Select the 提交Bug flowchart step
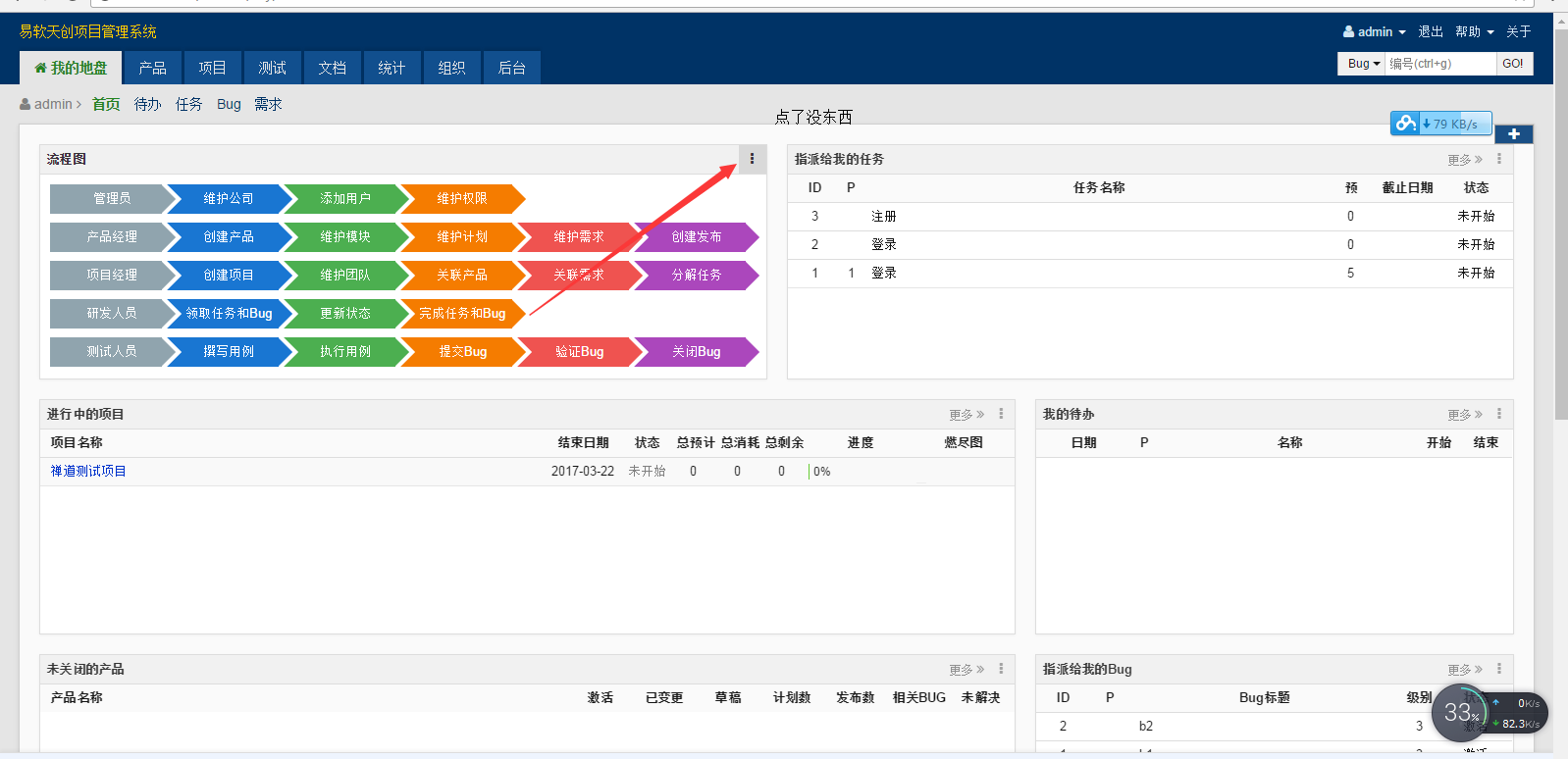Viewport: 1568px width, 759px height. click(462, 352)
